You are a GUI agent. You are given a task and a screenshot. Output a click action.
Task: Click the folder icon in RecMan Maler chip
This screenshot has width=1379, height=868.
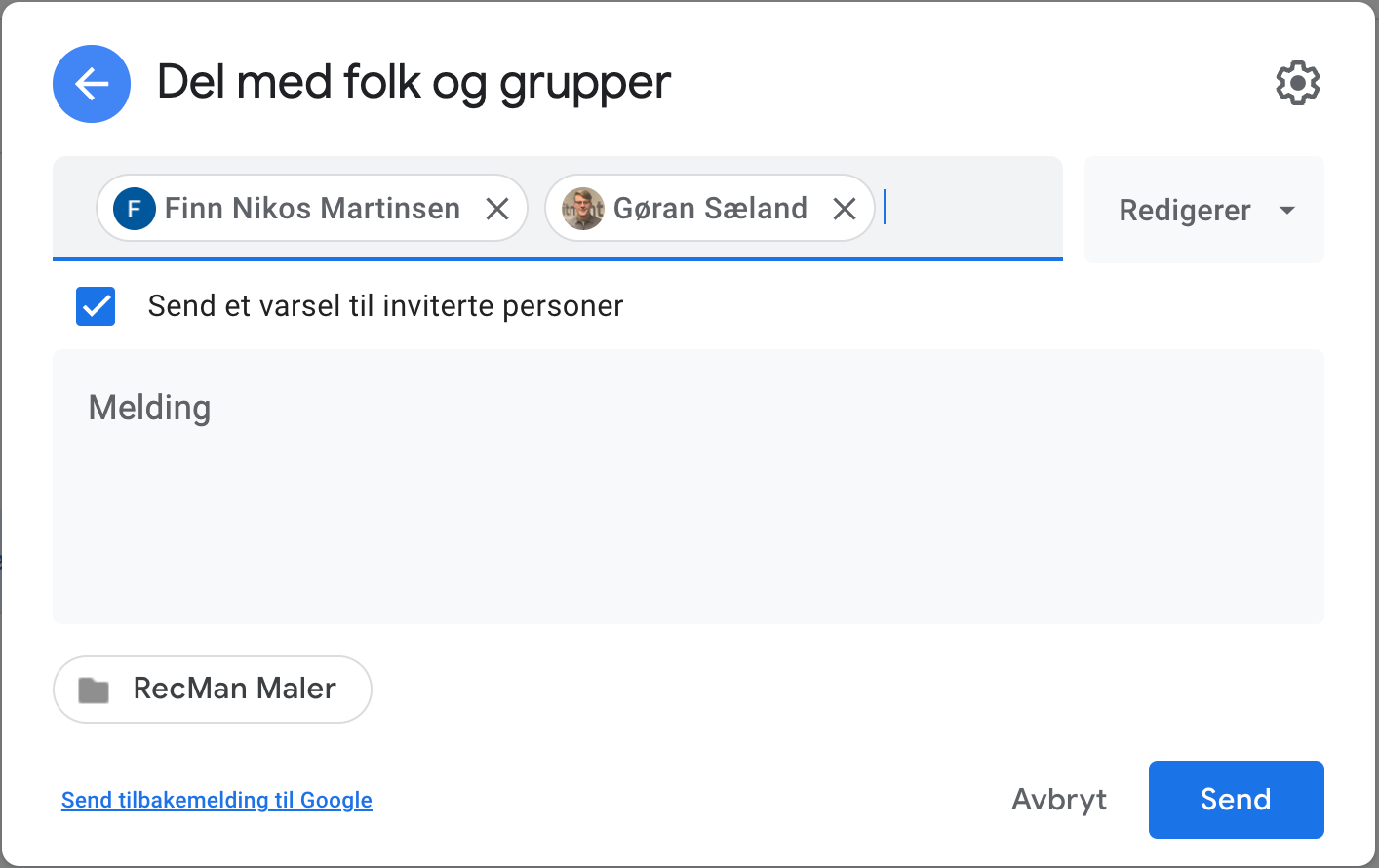click(x=94, y=690)
